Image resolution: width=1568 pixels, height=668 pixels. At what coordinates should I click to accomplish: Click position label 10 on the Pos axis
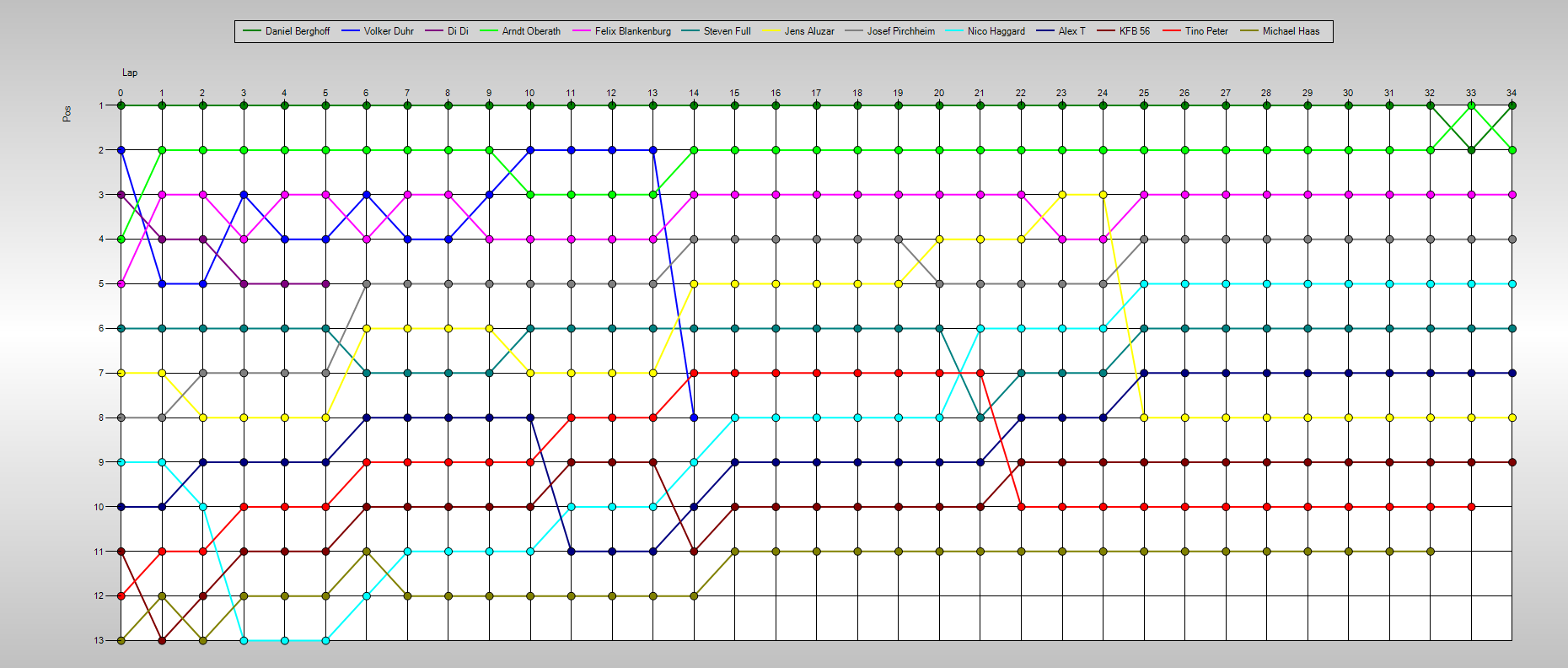click(99, 507)
